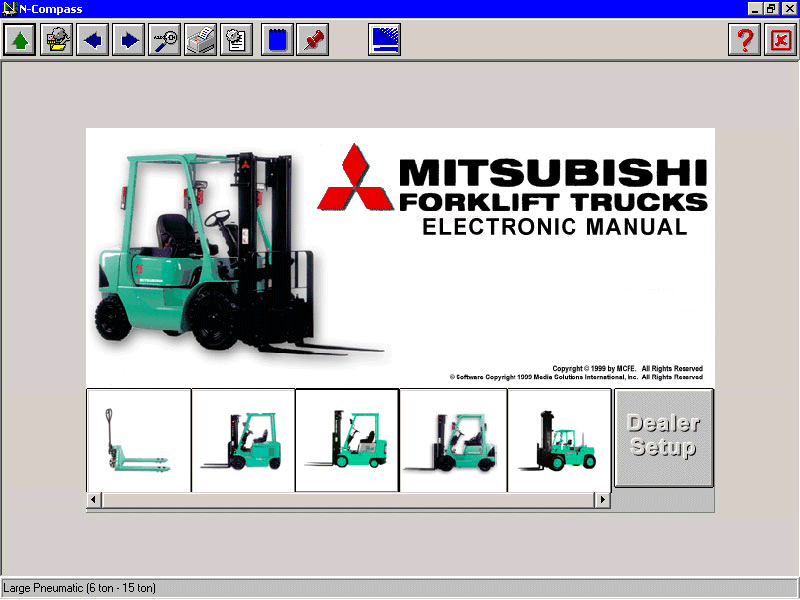This screenshot has height=600, width=800.
Task: Click the horizontal scrollbar track under thumbnails
Action: click(x=348, y=499)
